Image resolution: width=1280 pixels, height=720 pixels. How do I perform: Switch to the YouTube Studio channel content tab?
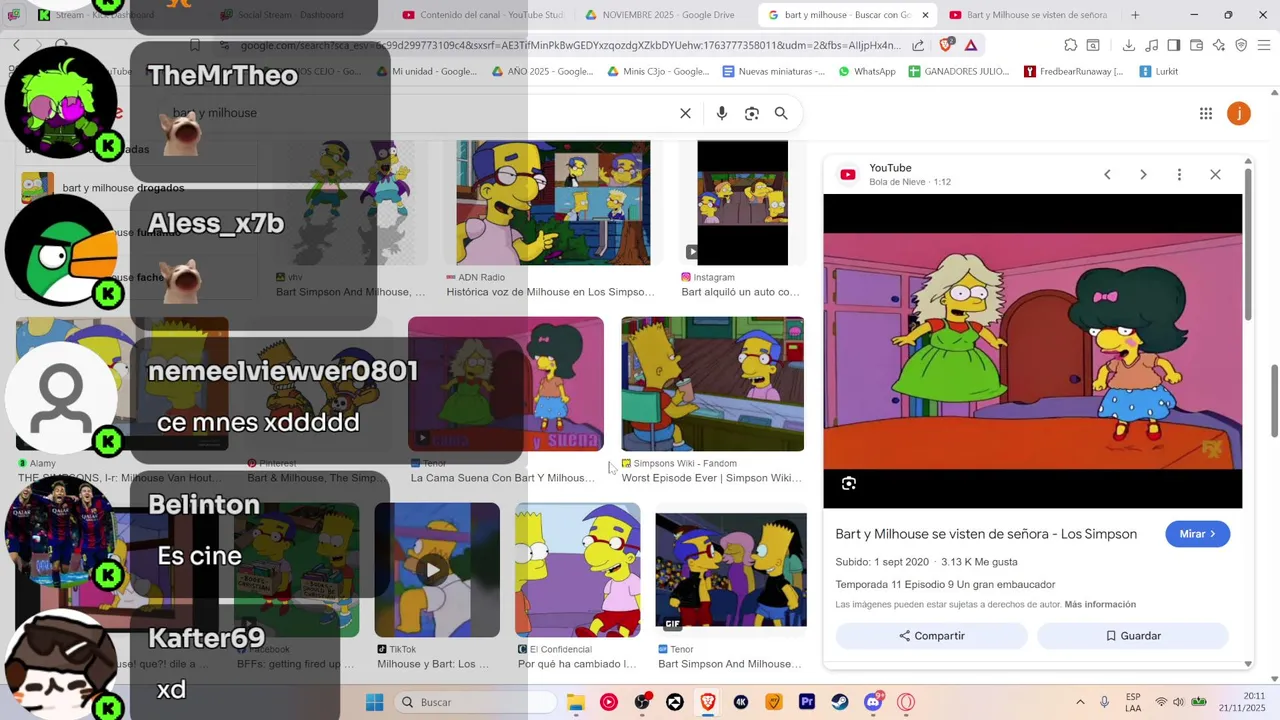click(483, 15)
